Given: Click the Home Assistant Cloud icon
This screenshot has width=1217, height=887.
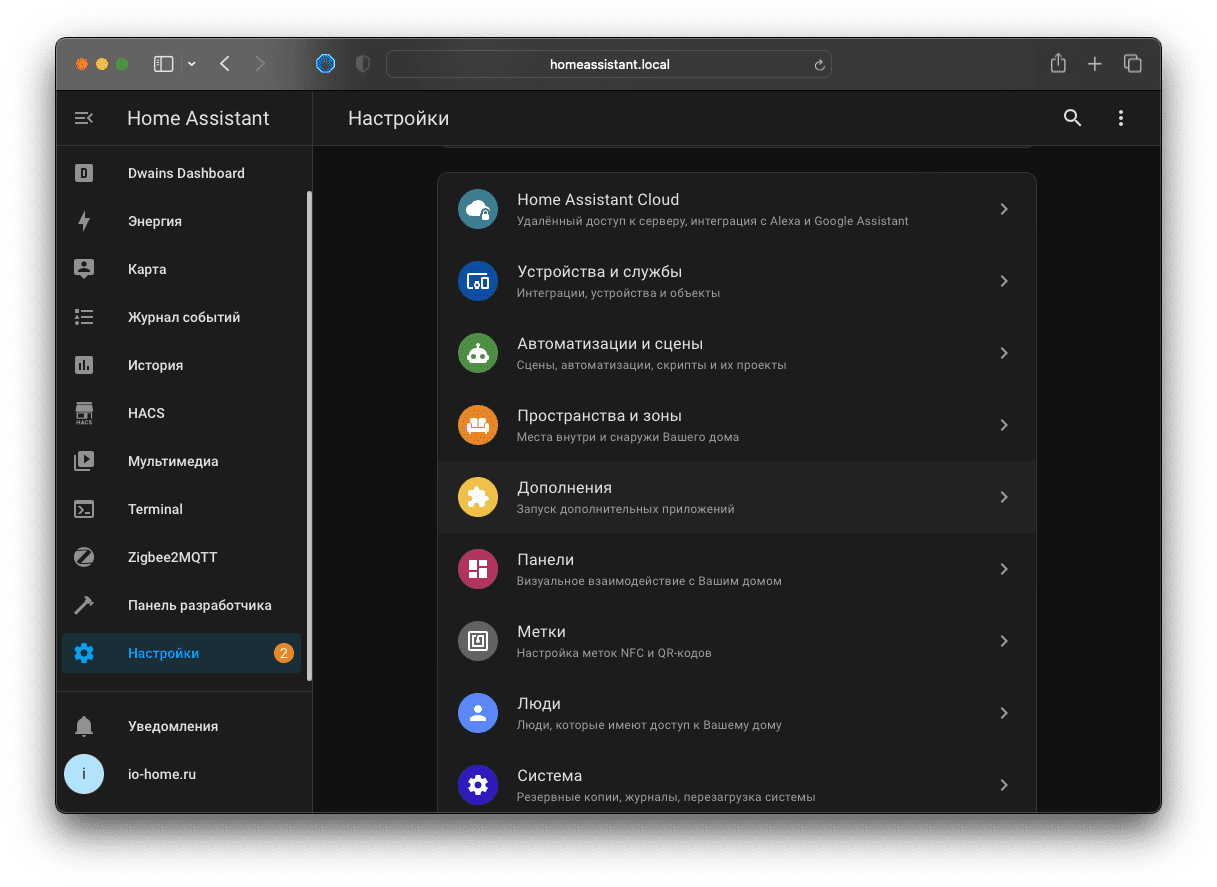Looking at the screenshot, I should coord(478,209).
